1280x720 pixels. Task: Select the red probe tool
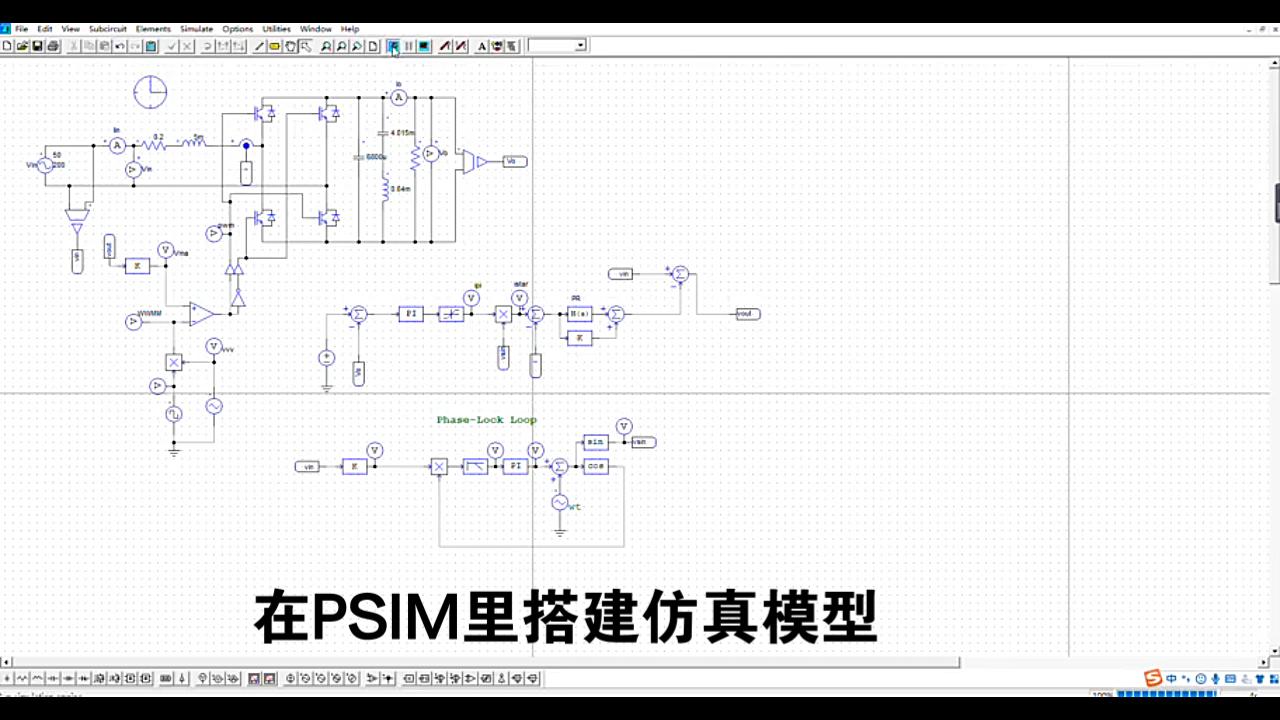[444, 46]
